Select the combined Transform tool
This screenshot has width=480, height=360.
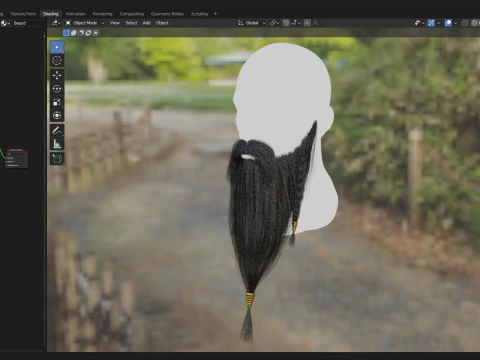point(57,115)
